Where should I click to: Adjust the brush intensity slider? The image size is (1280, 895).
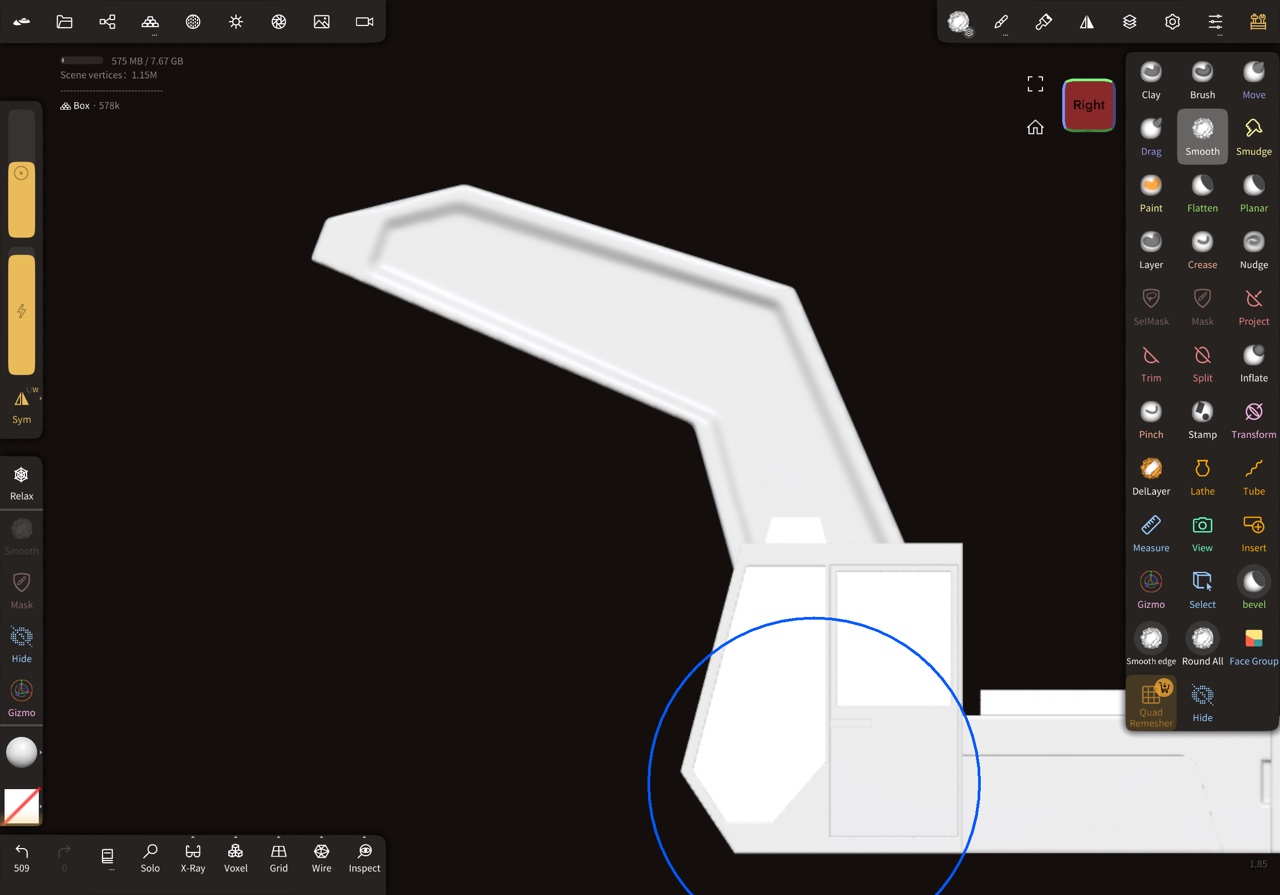[x=22, y=311]
